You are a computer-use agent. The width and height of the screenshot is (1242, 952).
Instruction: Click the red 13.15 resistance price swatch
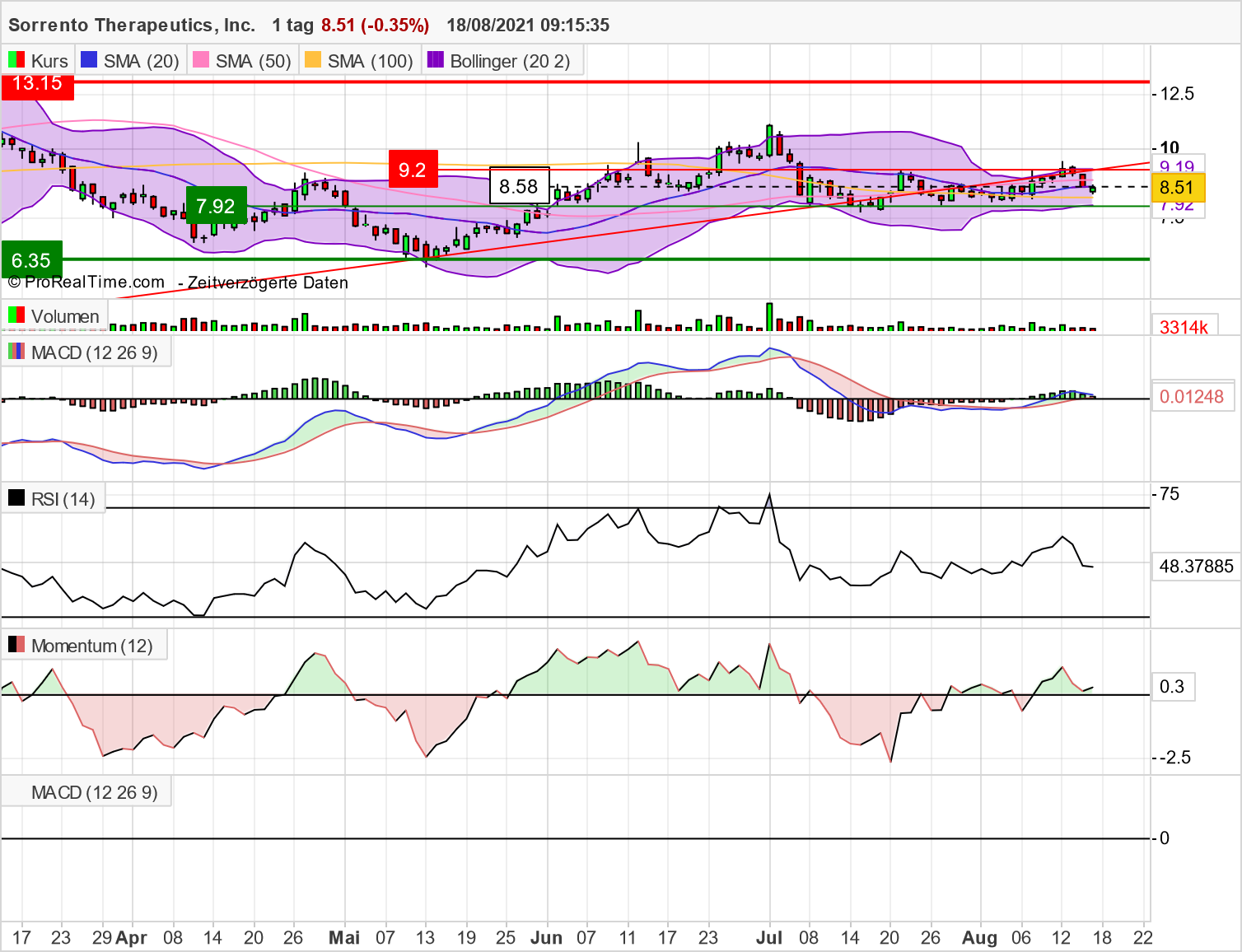[36, 86]
